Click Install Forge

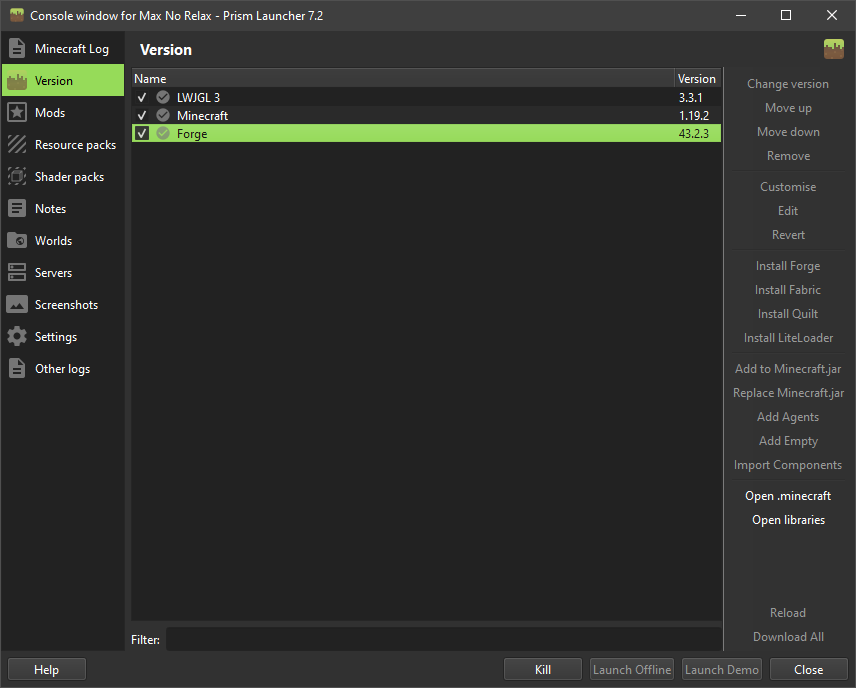point(788,266)
